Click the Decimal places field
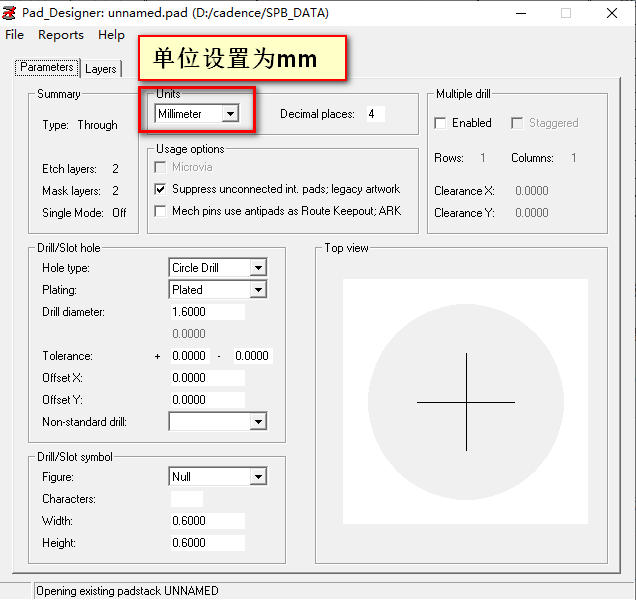636x600 pixels. [374, 114]
